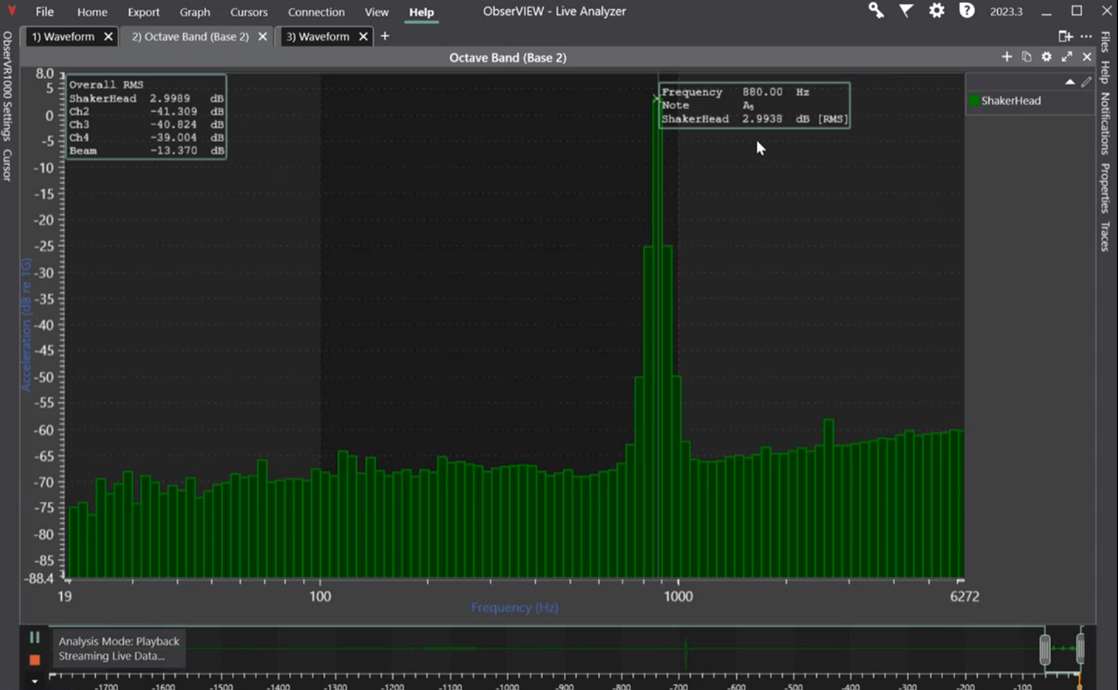
Task: Open a new window from the tab bar icon
Action: (1064, 35)
